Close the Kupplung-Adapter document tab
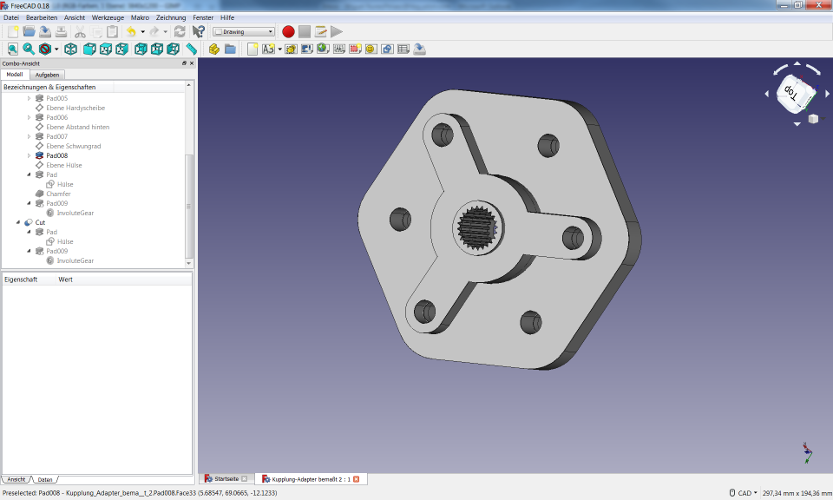833x500 pixels. tap(355, 479)
